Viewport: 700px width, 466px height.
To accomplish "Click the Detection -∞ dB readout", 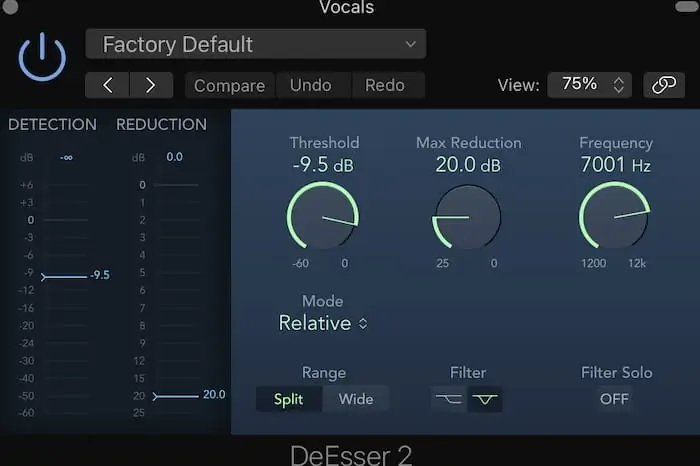I will click(x=66, y=157).
